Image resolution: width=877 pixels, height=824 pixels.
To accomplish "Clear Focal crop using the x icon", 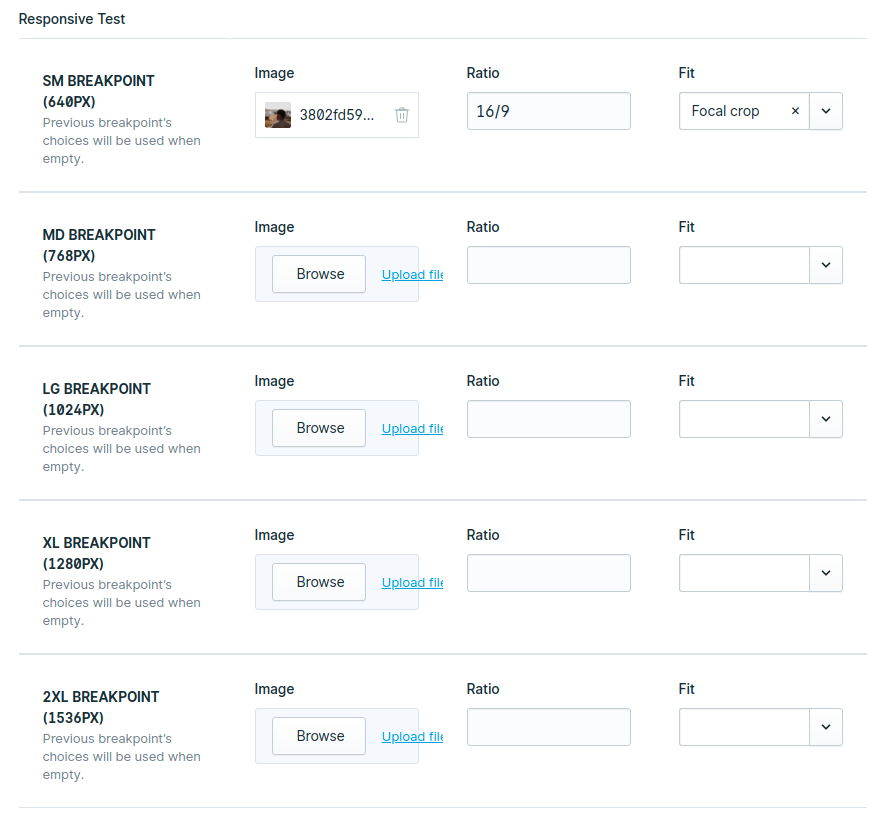I will pyautogui.click(x=795, y=111).
